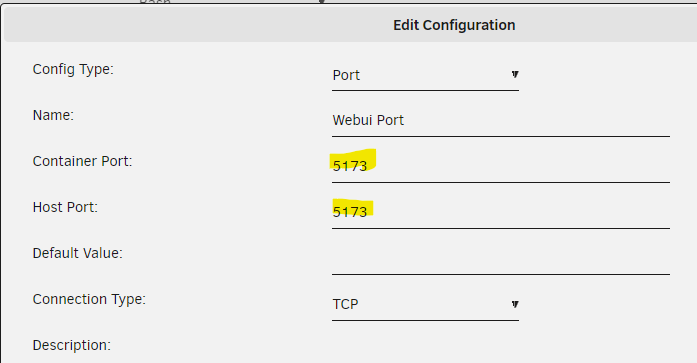
Task: Click the 'Container Port:' label
Action: click(83, 161)
